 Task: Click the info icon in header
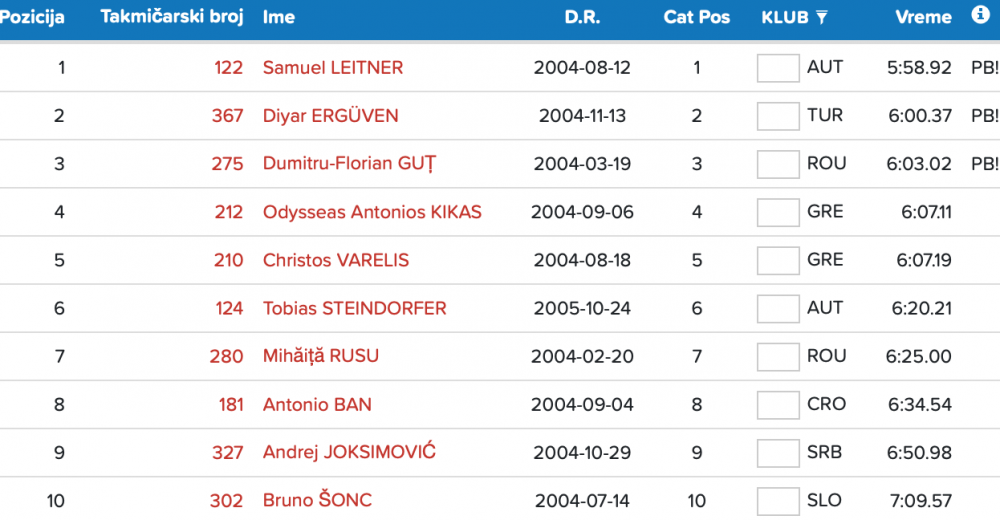pyautogui.click(x=980, y=16)
